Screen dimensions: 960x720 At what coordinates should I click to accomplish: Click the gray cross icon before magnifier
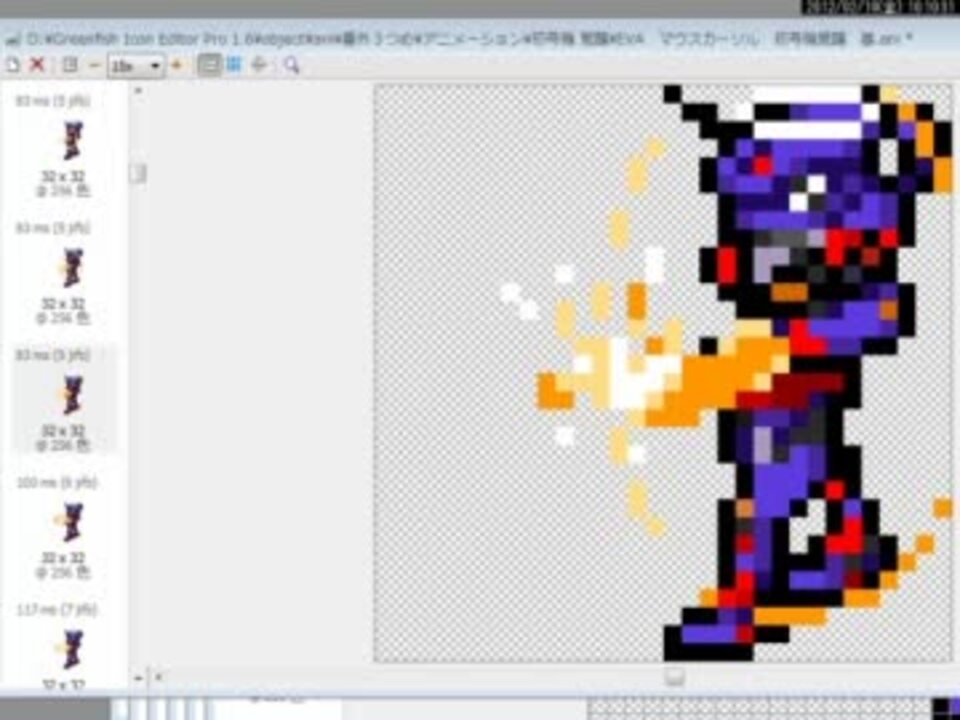(x=260, y=64)
